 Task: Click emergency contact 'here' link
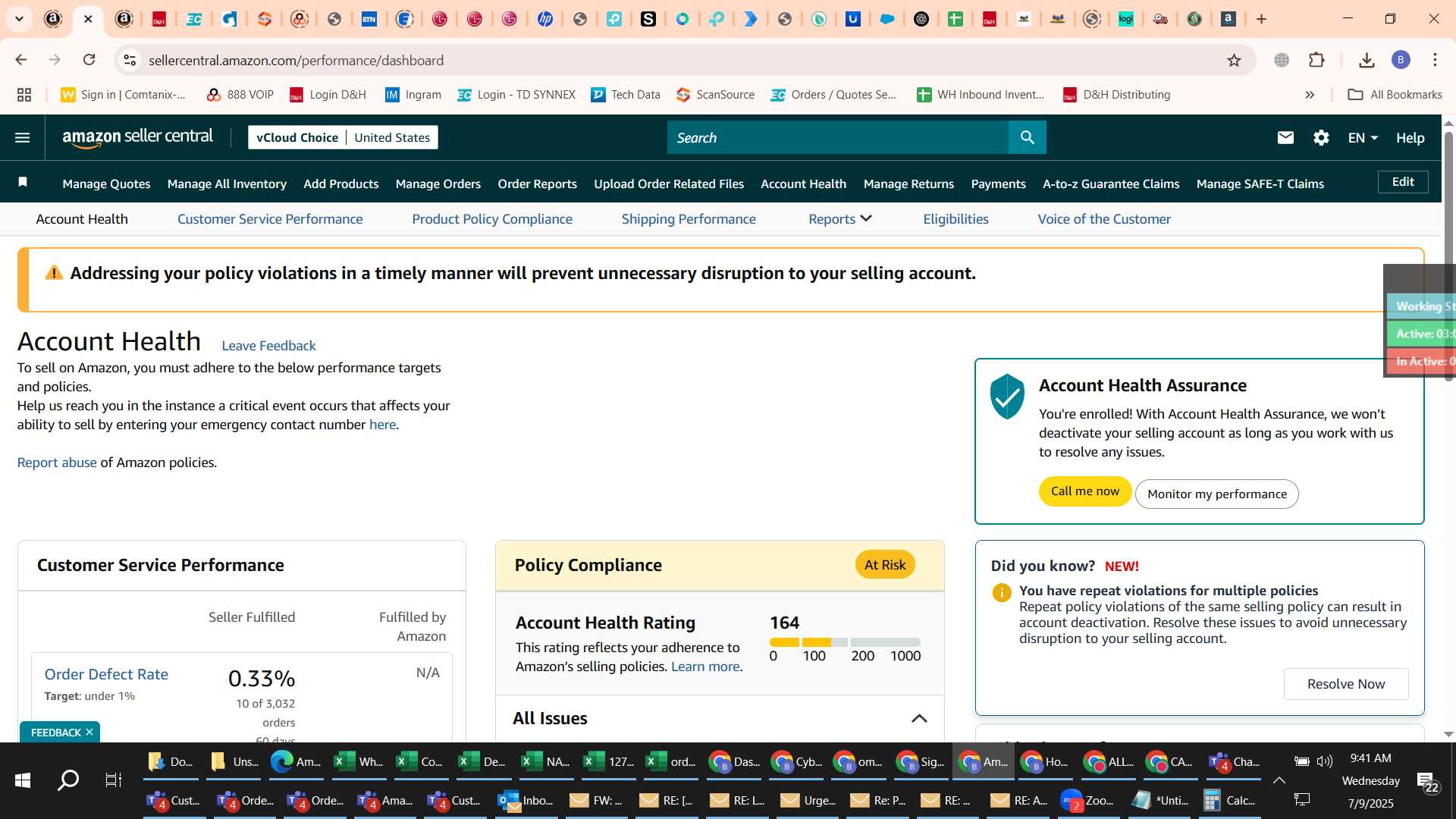(382, 425)
